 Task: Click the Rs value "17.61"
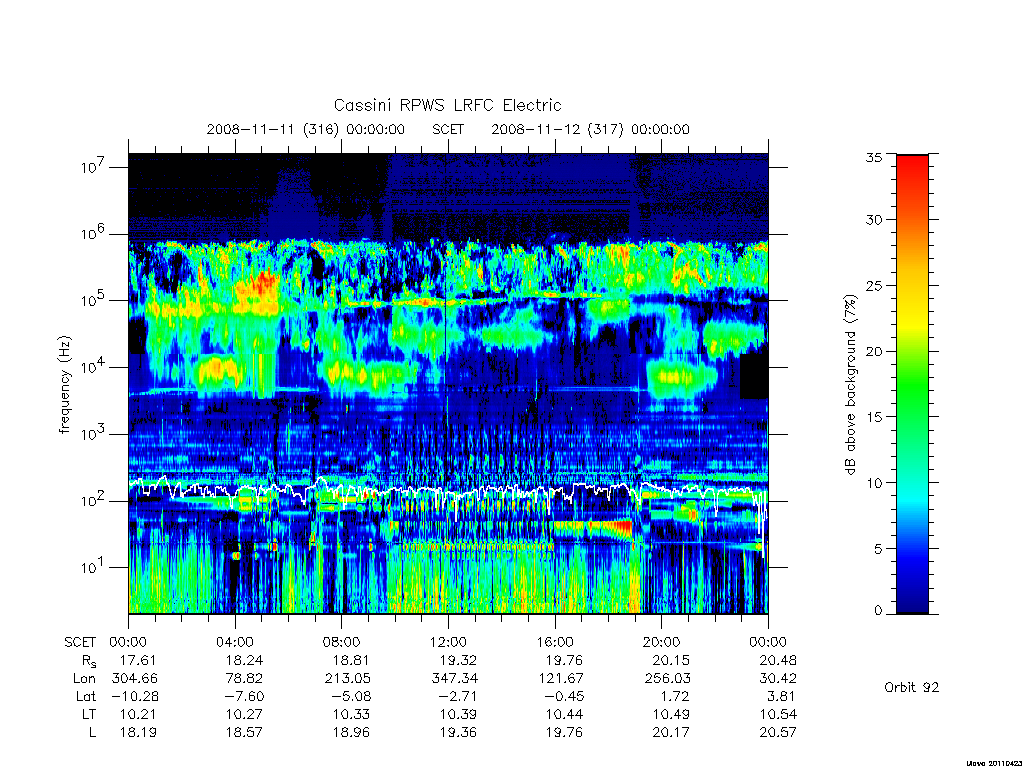[138, 660]
